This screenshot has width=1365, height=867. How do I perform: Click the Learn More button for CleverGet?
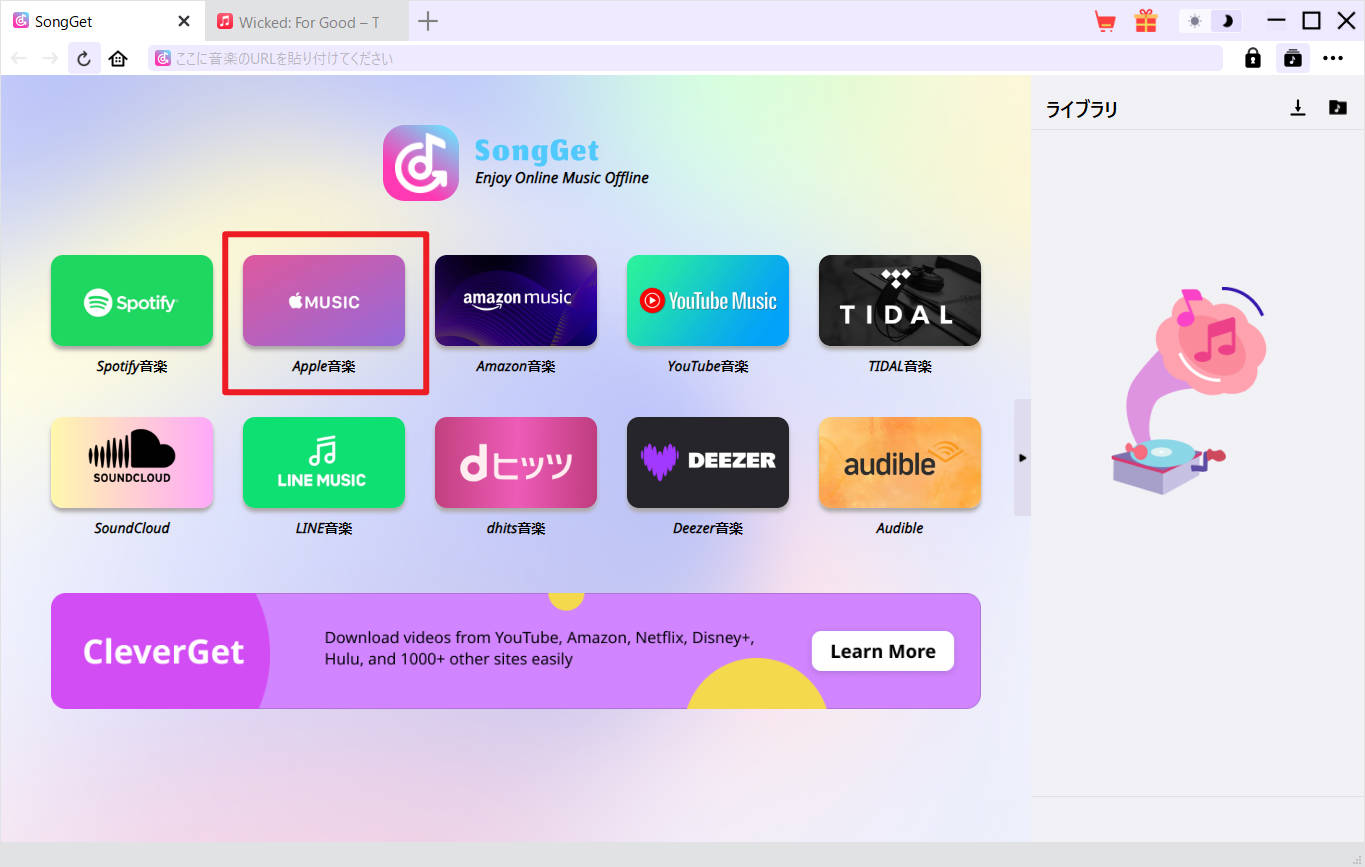point(882,650)
